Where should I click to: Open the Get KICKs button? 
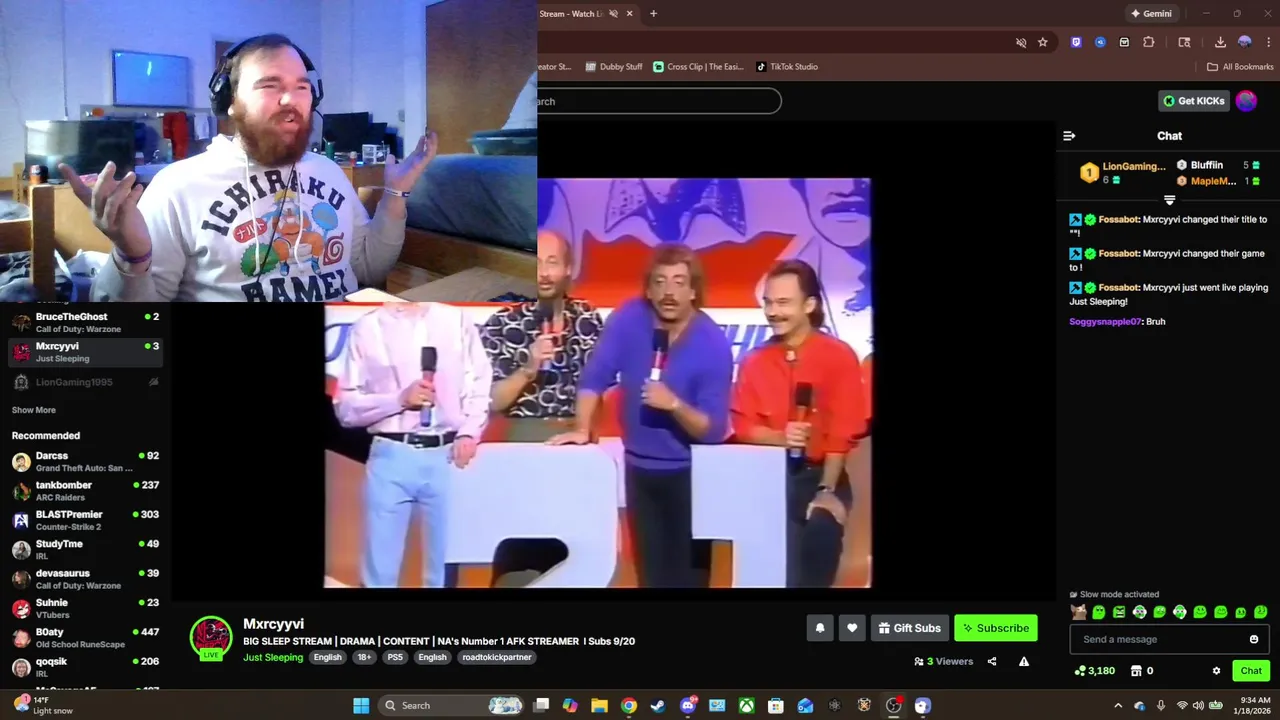coord(1194,101)
